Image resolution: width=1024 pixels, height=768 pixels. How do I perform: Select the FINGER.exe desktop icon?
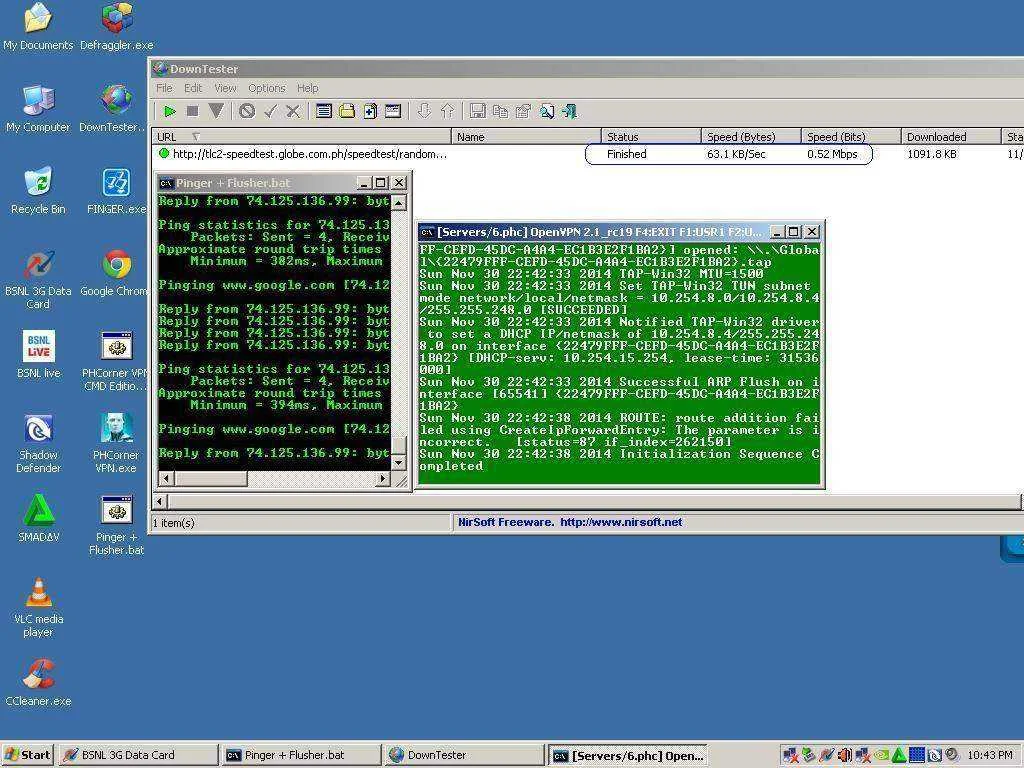coord(116,191)
